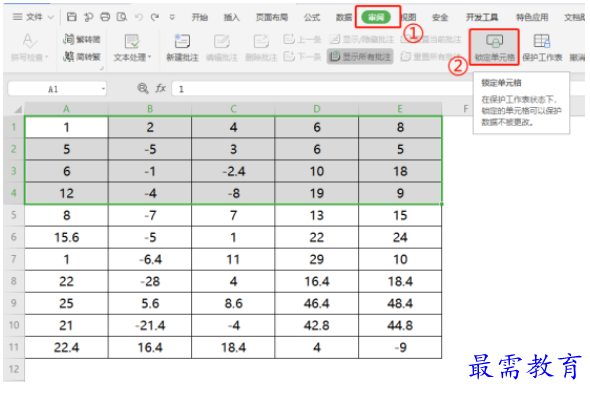
Task: Open the Name Box dropdown arrow
Action: [103, 89]
